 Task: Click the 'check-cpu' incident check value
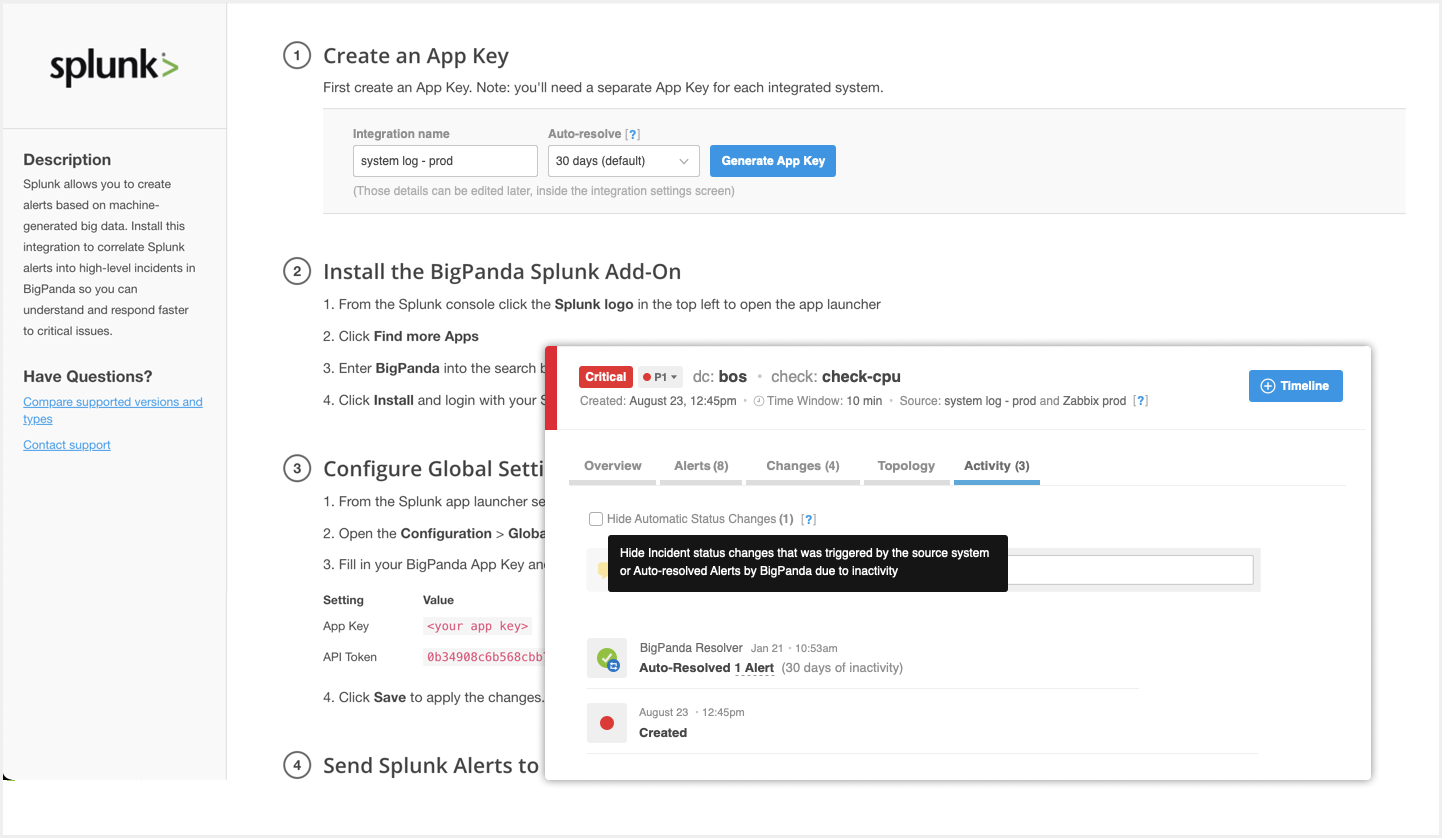861,377
